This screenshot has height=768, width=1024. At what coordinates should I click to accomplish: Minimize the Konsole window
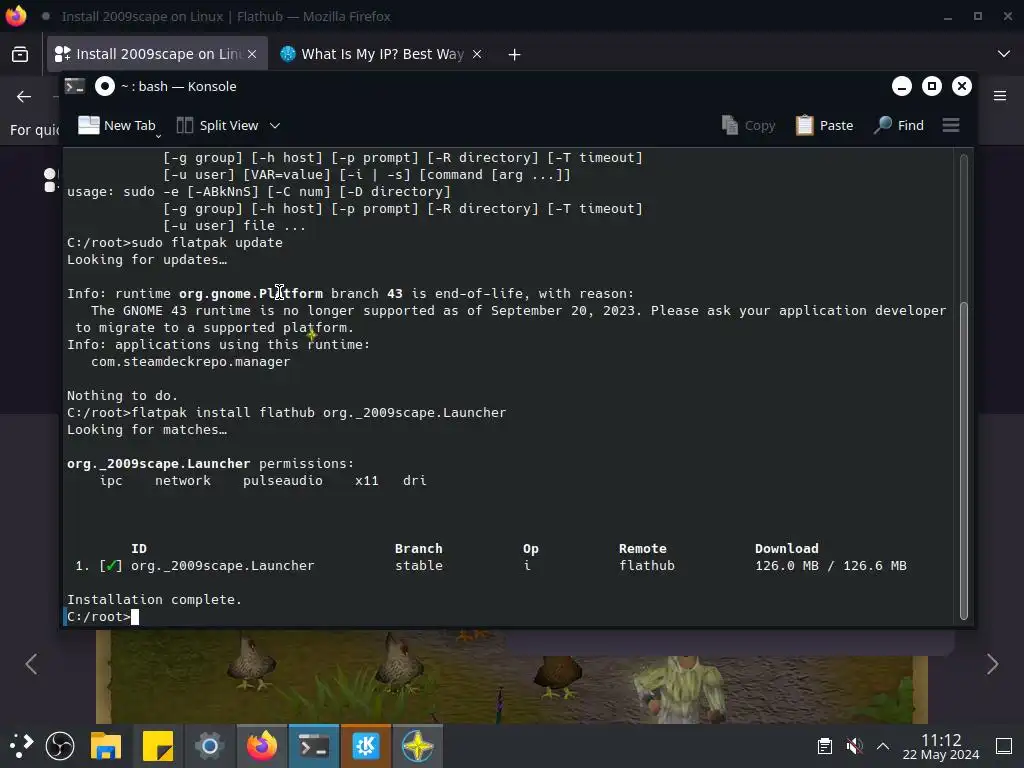[x=902, y=86]
